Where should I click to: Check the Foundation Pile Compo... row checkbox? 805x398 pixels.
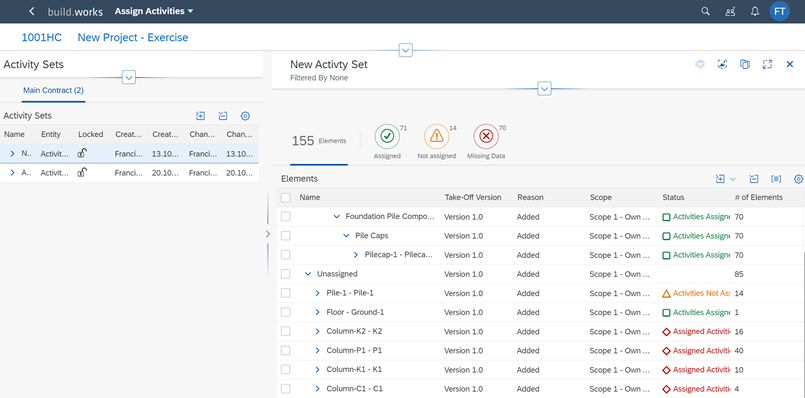tap(285, 217)
